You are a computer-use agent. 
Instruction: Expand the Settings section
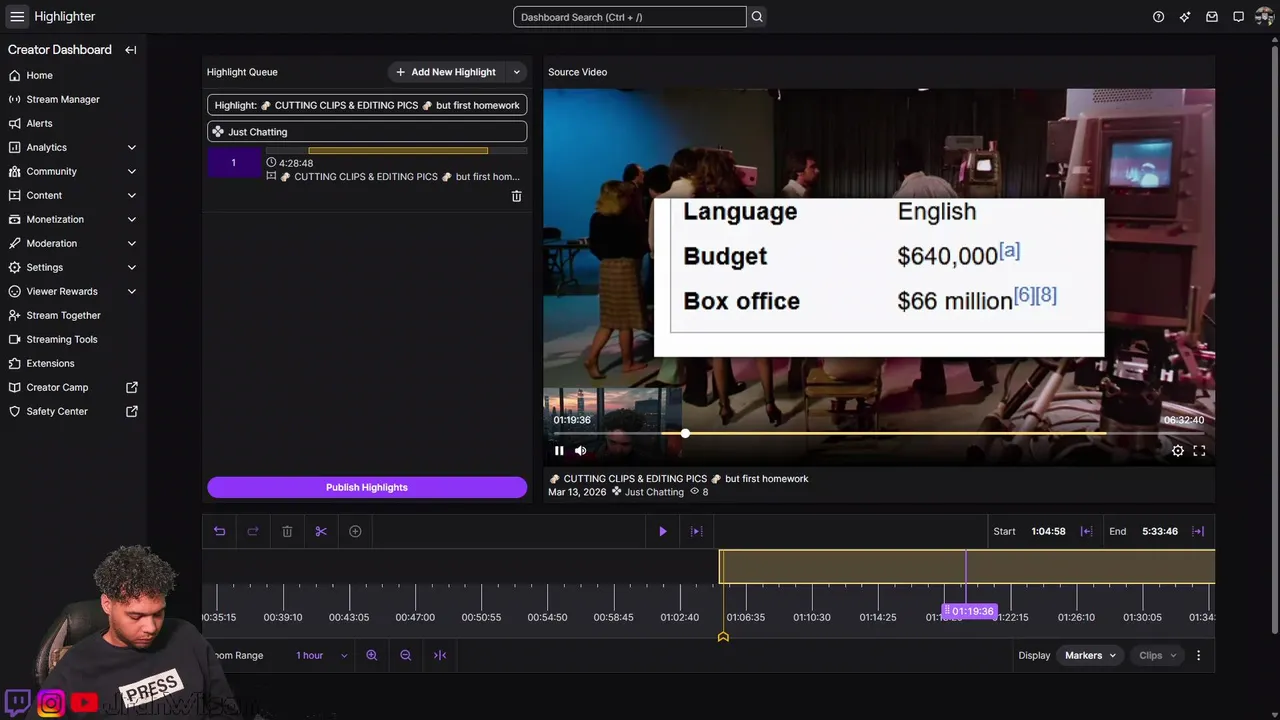(132, 267)
